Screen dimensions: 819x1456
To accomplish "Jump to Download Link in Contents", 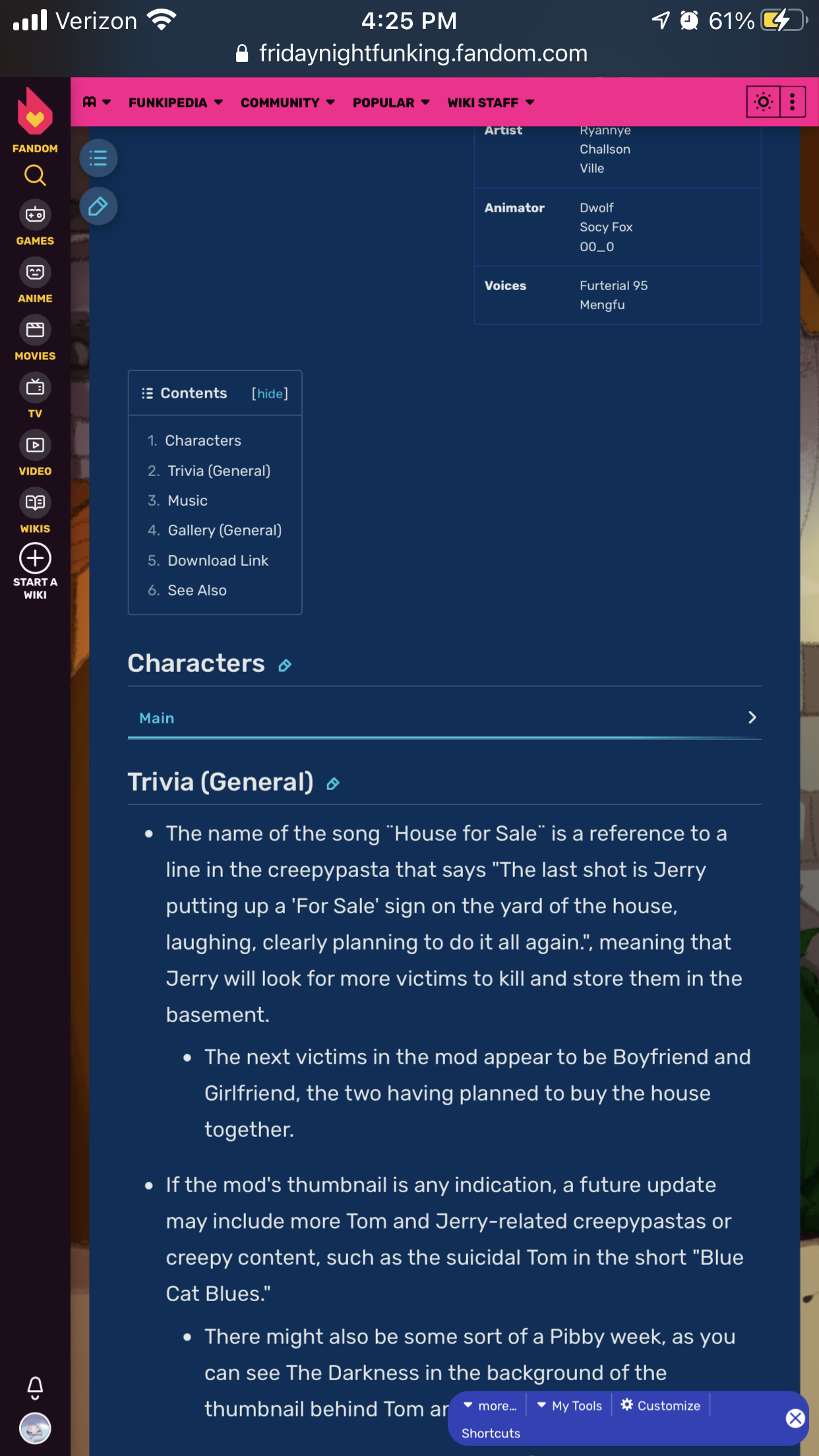I will click(218, 561).
